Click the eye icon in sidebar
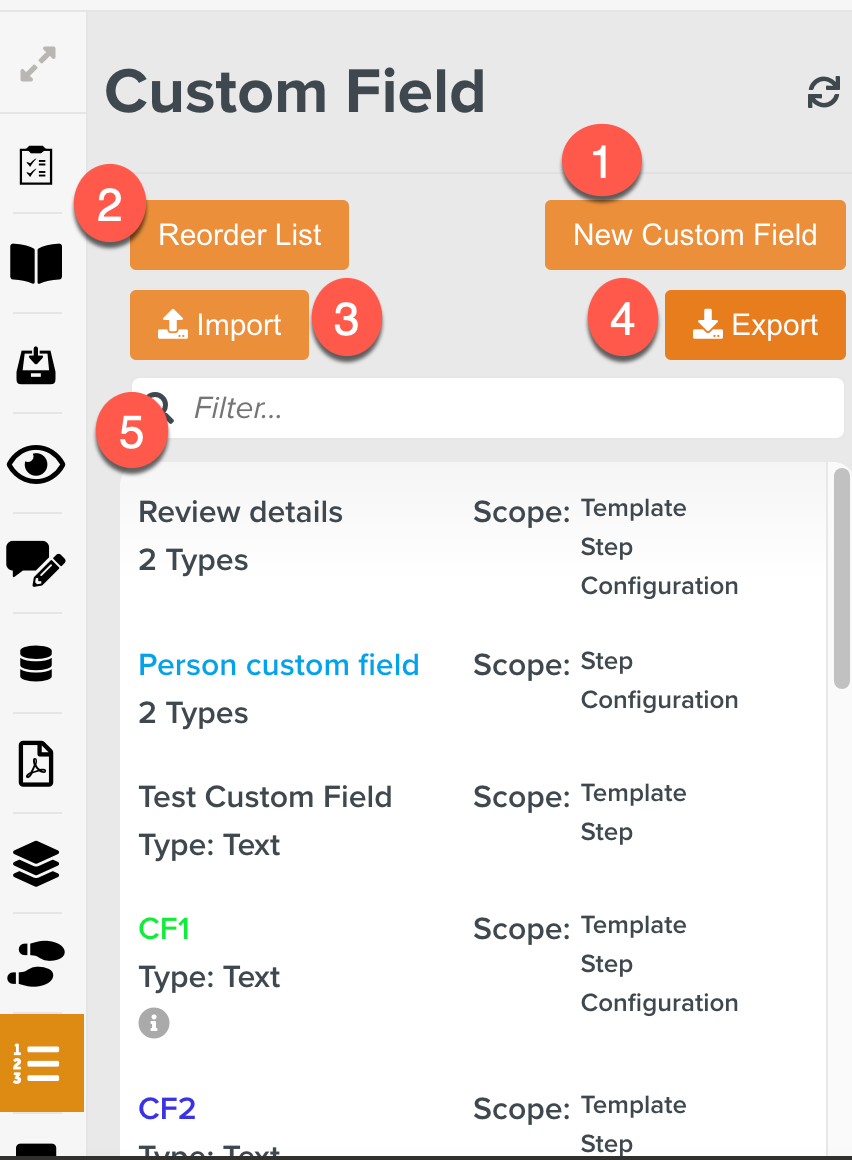The width and height of the screenshot is (852, 1160). (x=36, y=463)
